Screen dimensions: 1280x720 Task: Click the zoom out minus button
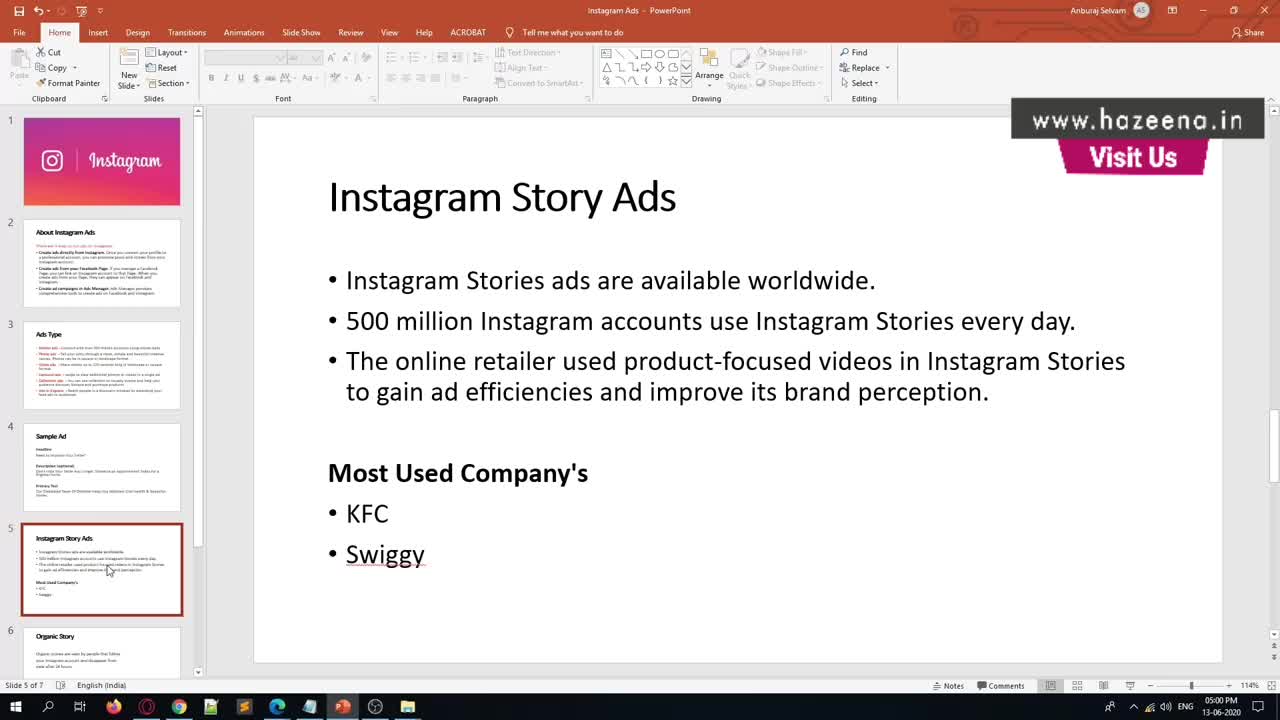pyautogui.click(x=1150, y=686)
